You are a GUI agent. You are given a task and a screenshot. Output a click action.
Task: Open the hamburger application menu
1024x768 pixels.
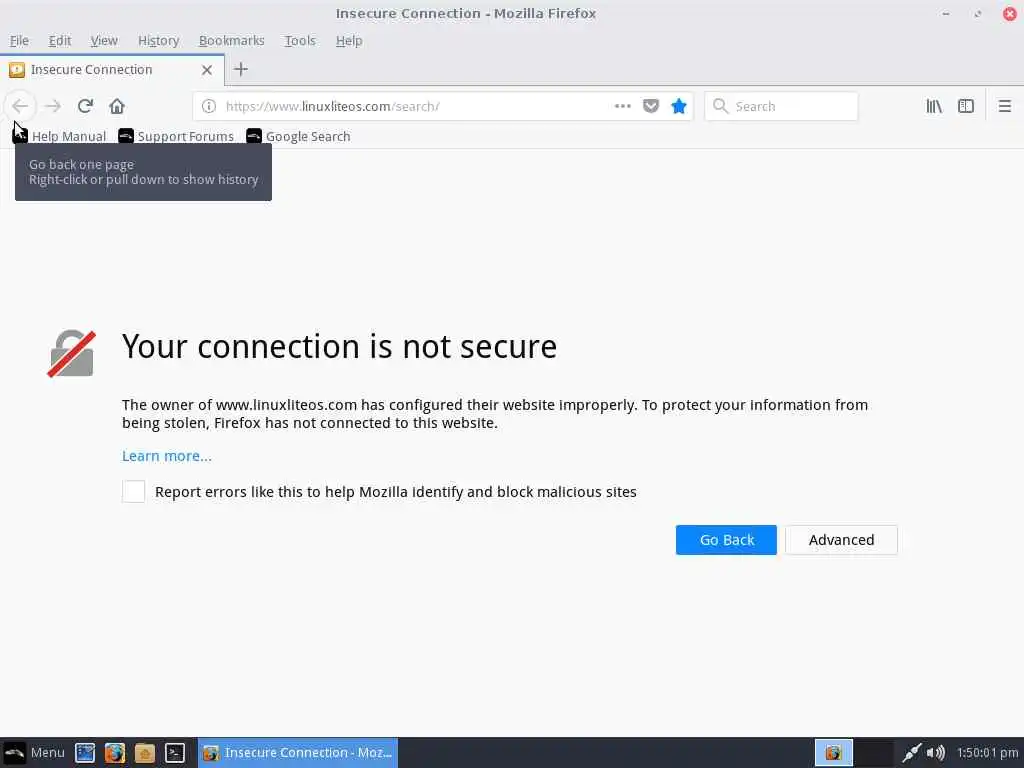[1004, 106]
